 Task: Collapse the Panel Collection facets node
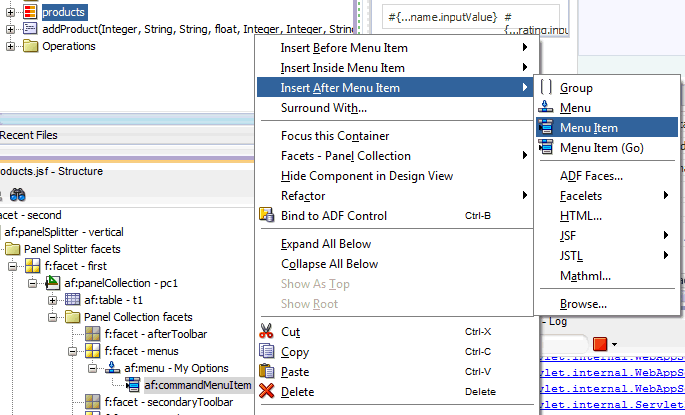click(52, 317)
